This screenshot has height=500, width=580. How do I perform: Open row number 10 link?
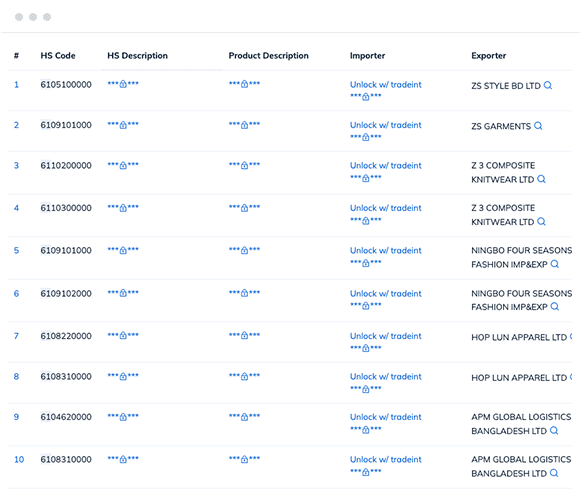pyautogui.click(x=19, y=459)
